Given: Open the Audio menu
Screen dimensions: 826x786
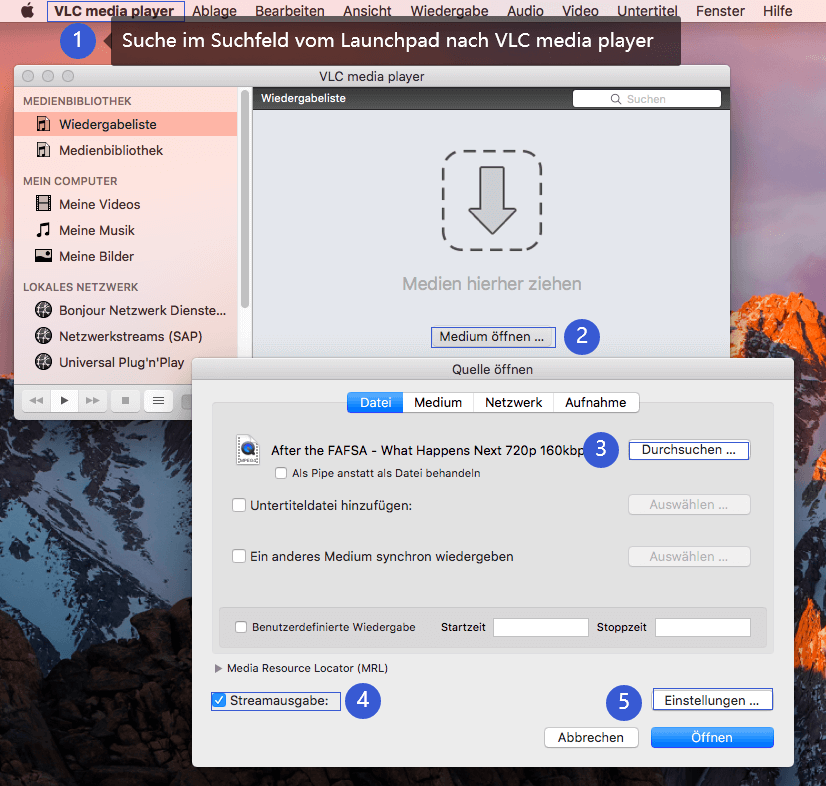Looking at the screenshot, I should (525, 11).
